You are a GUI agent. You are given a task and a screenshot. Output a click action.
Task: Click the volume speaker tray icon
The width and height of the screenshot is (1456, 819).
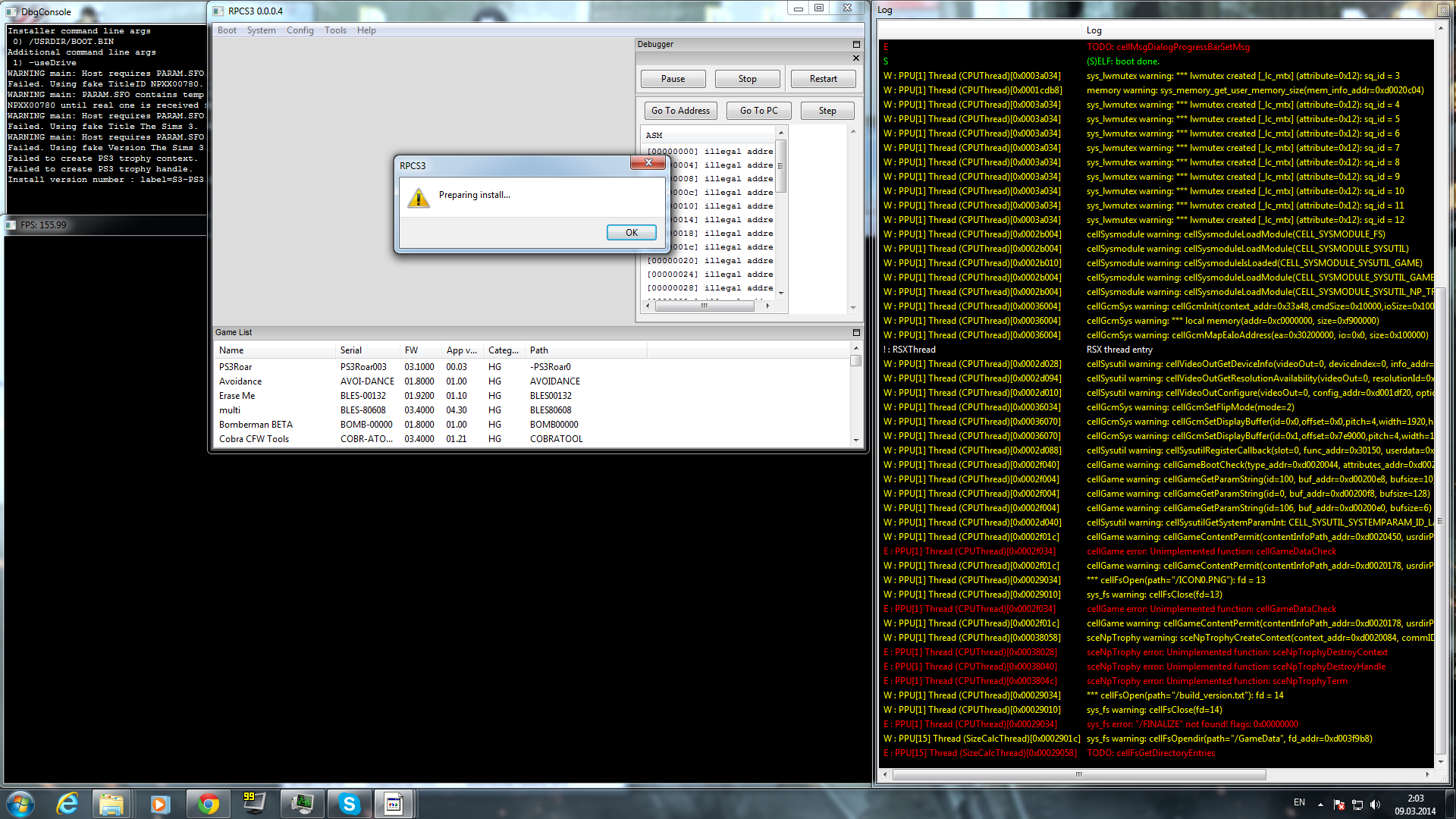click(x=1375, y=805)
